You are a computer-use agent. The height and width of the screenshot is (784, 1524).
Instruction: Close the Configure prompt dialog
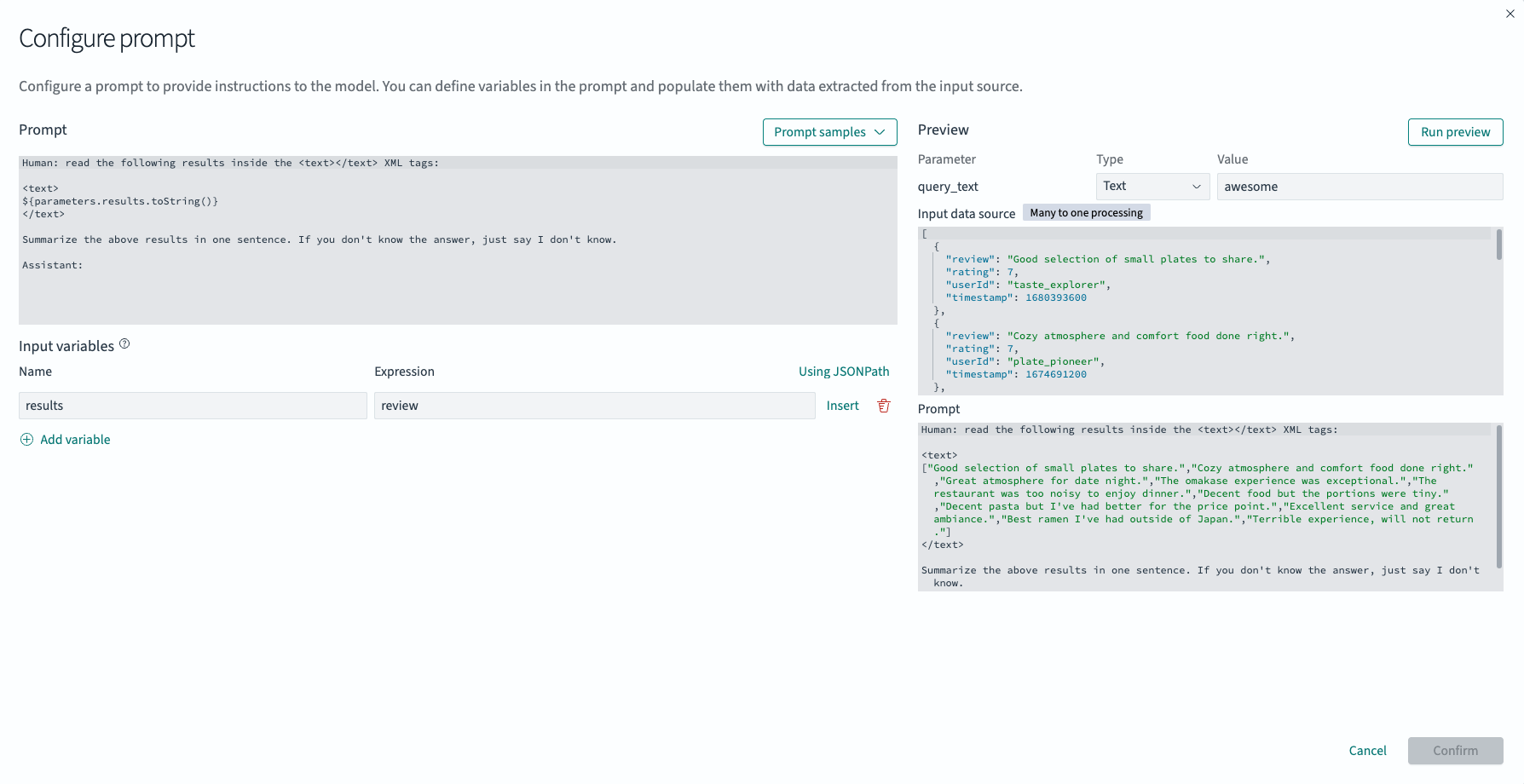point(1510,14)
